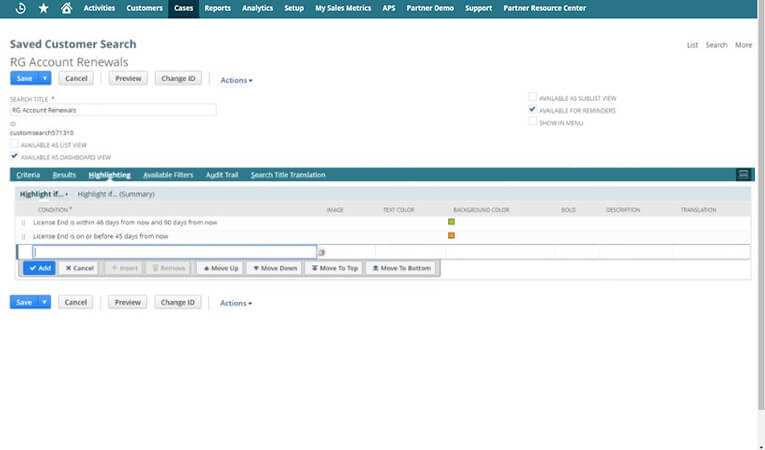The height and width of the screenshot is (450, 765).
Task: Open the recent records clock icon
Action: 20,8
